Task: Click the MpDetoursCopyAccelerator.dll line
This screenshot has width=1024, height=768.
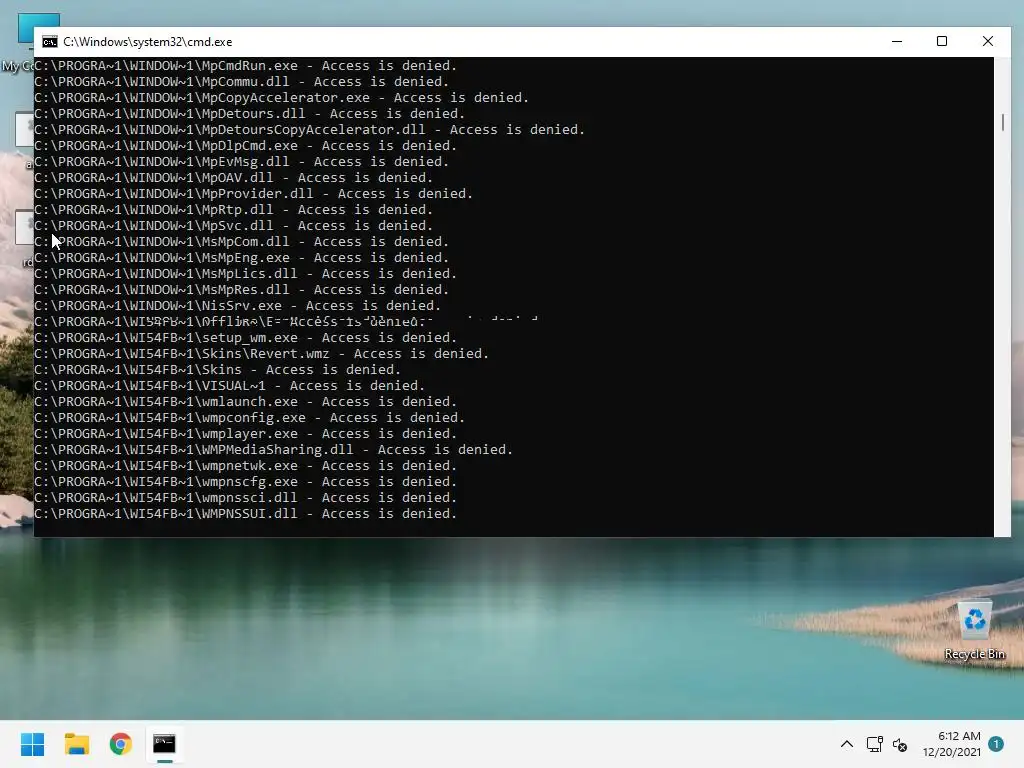Action: [310, 129]
